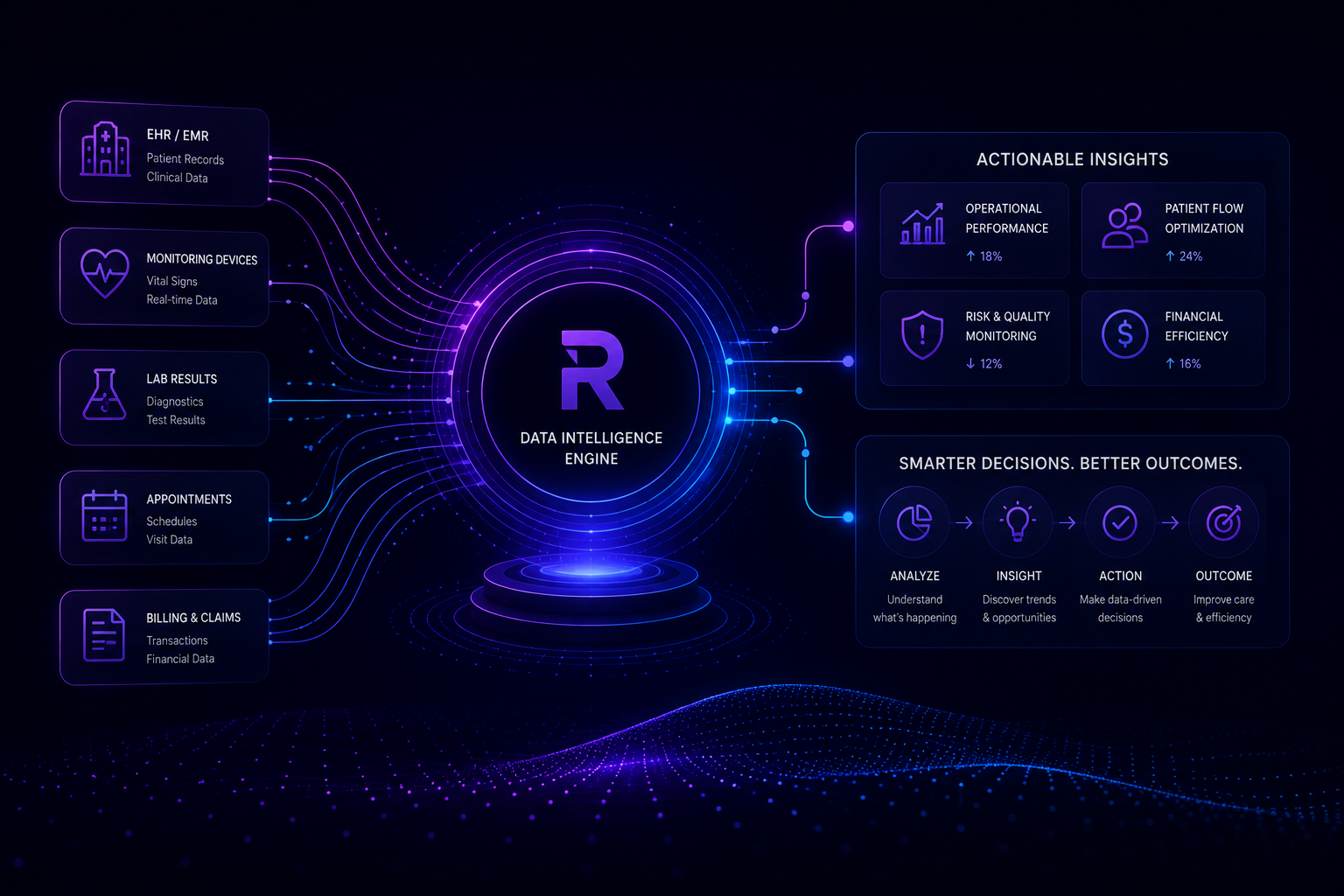This screenshot has height=896, width=1344.
Task: Click the "DATA INTELLIGENCE ENGINE" label
Action: coord(591,448)
